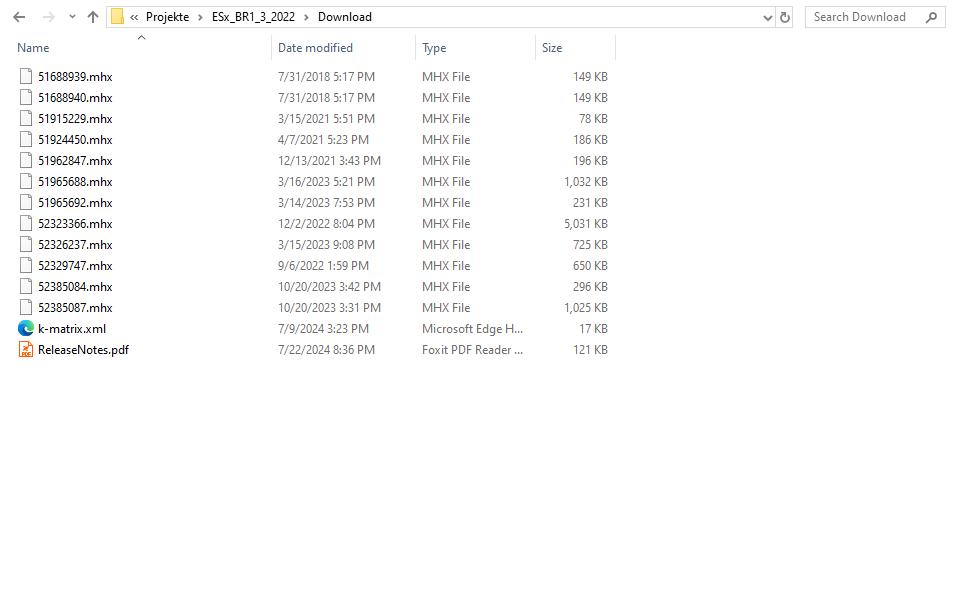The image size is (959, 607).
Task: Go back using the Back arrow
Action: 19,17
